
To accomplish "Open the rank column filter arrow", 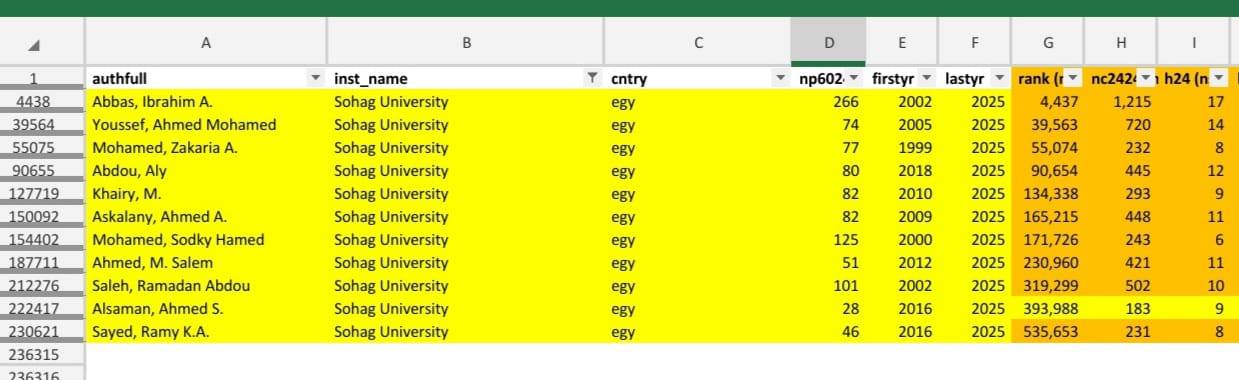I will click(1073, 78).
